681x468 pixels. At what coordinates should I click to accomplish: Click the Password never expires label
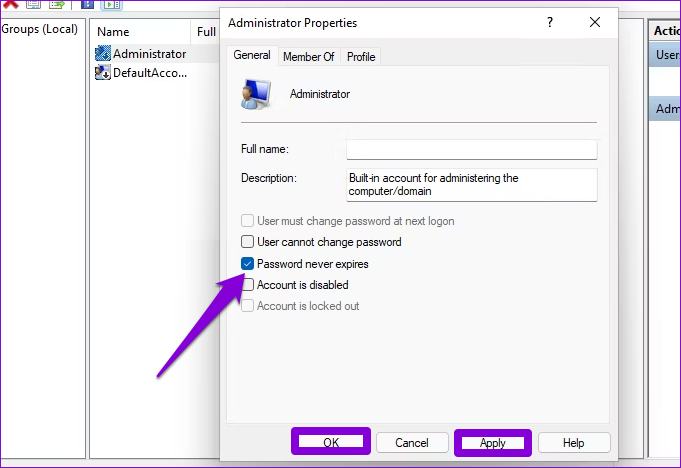313,264
